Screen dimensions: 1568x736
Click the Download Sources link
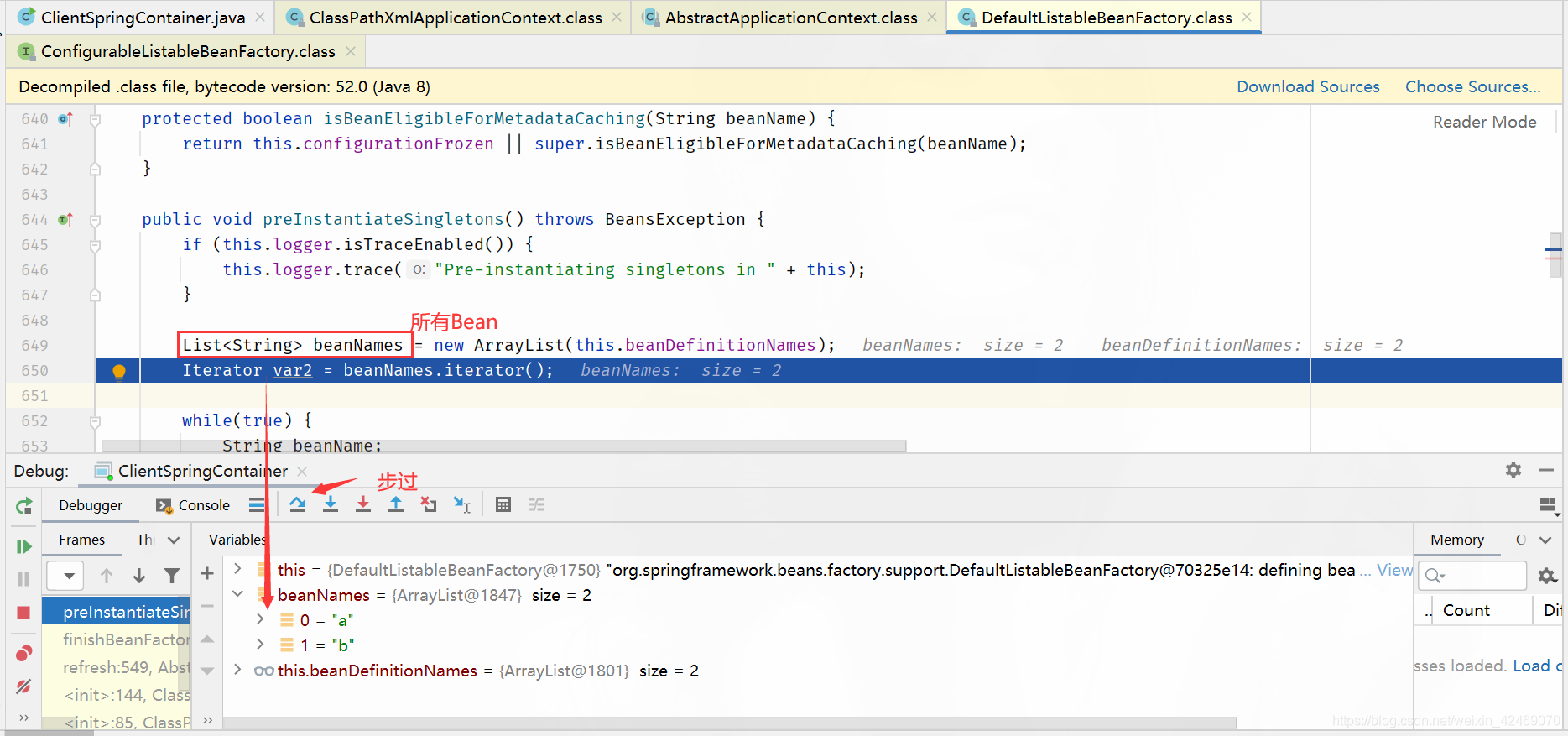click(x=1308, y=86)
